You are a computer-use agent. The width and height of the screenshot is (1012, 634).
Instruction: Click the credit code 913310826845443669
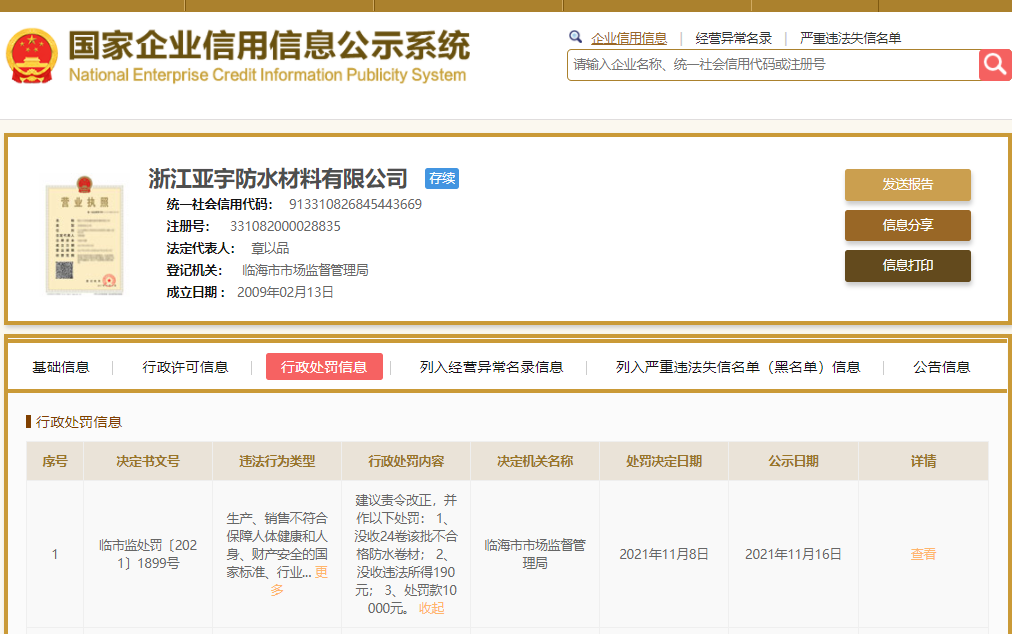click(355, 205)
